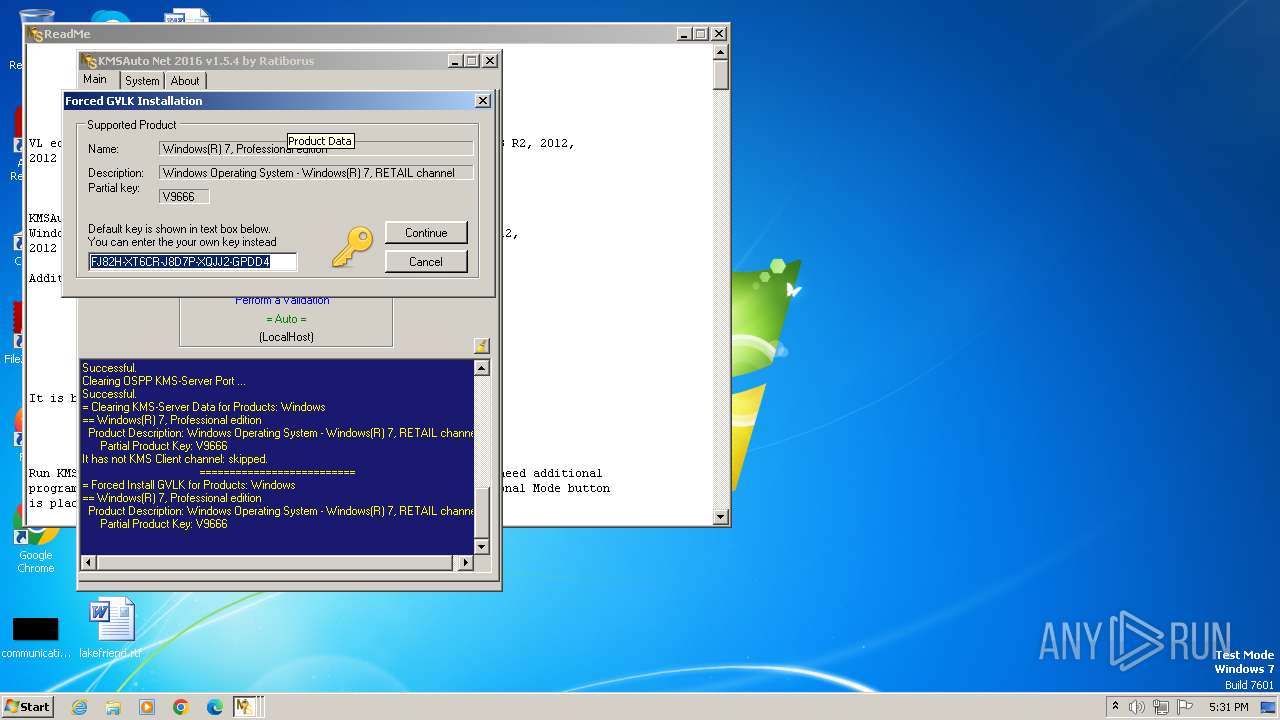Image resolution: width=1280 pixels, height=720 pixels.
Task: Launch Internet Explorer from the taskbar
Action: coord(80,707)
